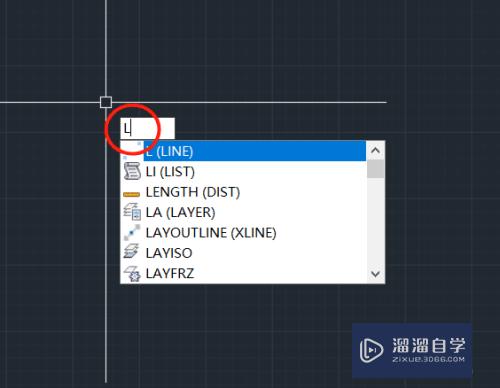Viewport: 500px width, 388px height.
Task: Select the LAYISO command entry
Action: [x=243, y=253]
